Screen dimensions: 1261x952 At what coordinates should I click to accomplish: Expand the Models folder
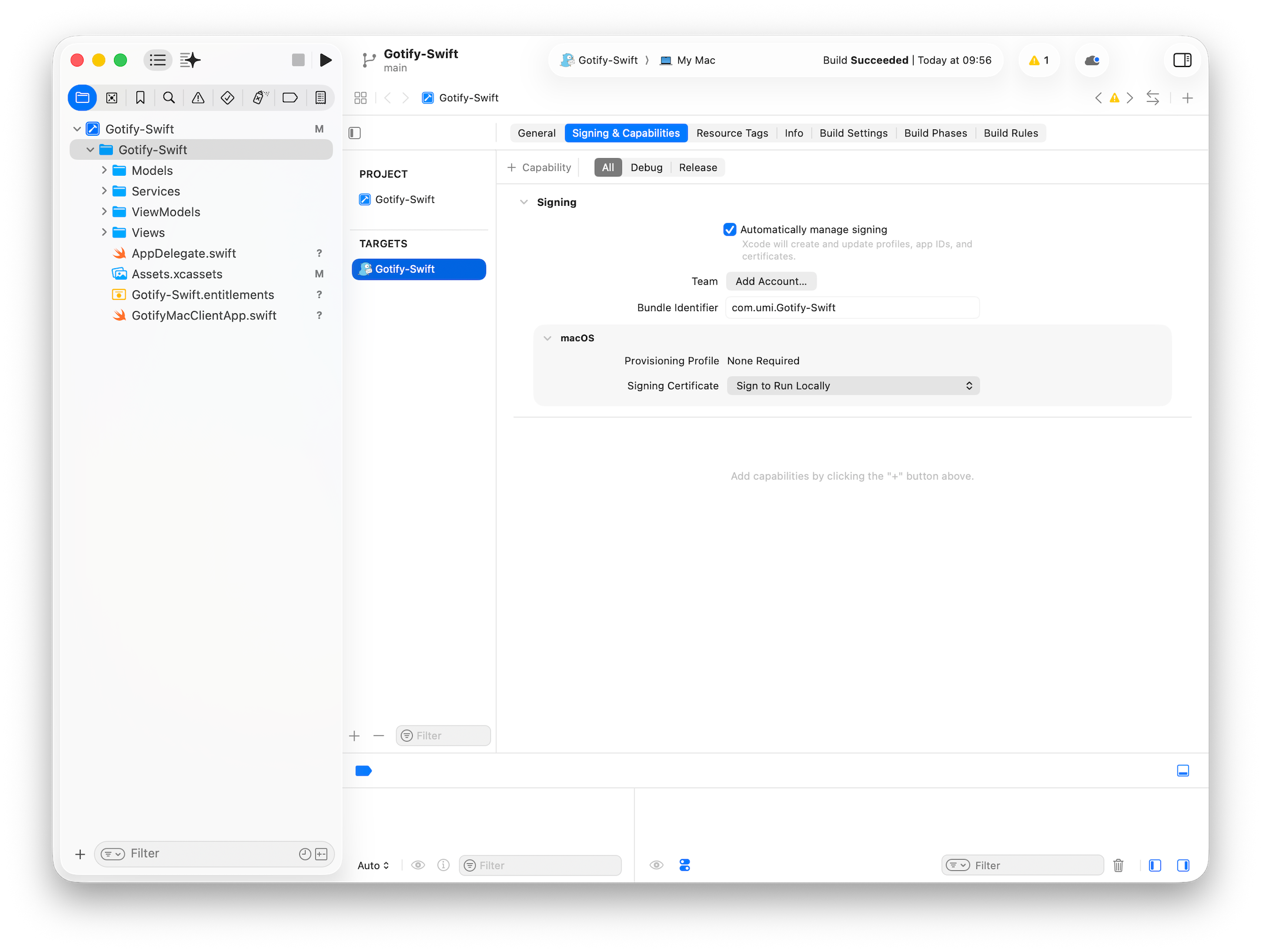tap(104, 171)
